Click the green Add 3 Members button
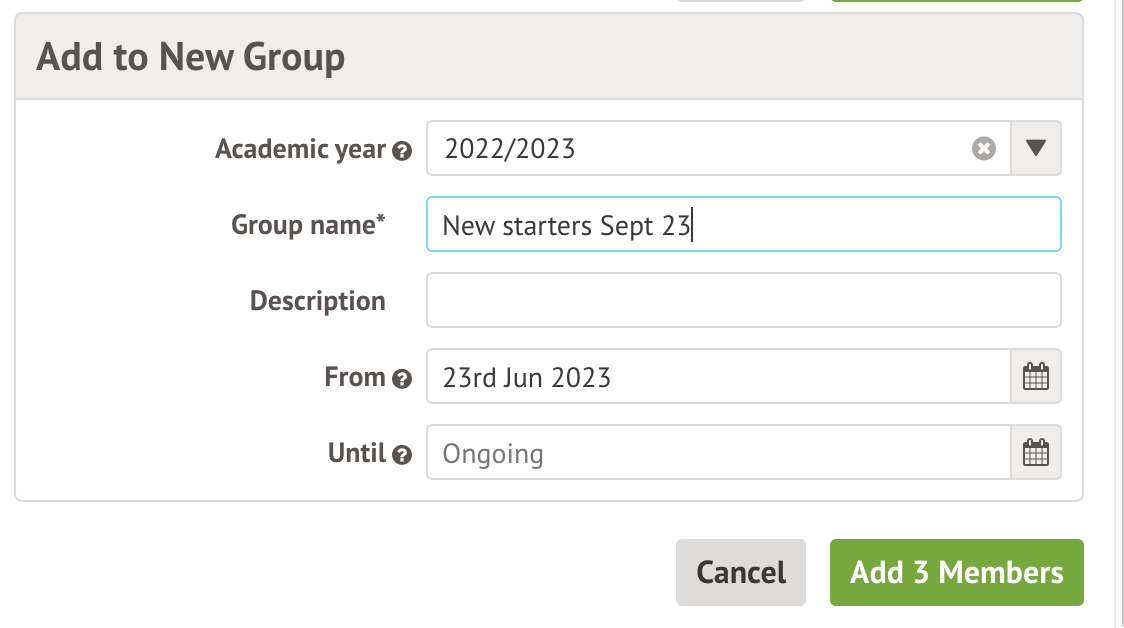 pos(956,572)
